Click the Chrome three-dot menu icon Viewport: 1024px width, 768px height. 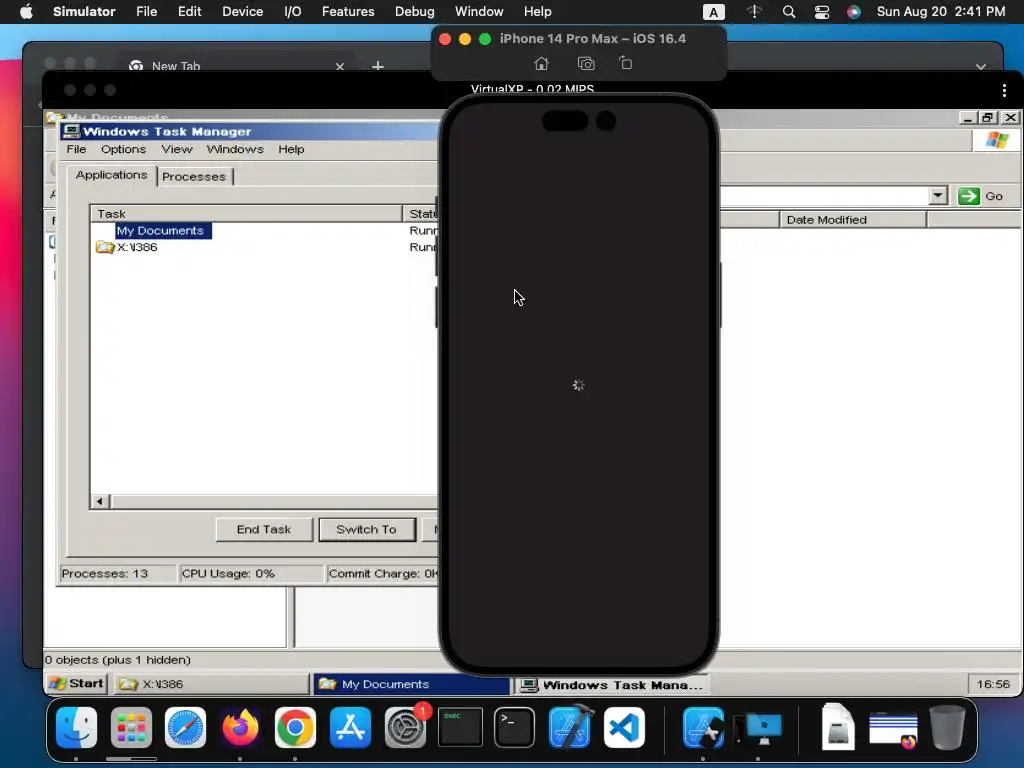(1004, 91)
